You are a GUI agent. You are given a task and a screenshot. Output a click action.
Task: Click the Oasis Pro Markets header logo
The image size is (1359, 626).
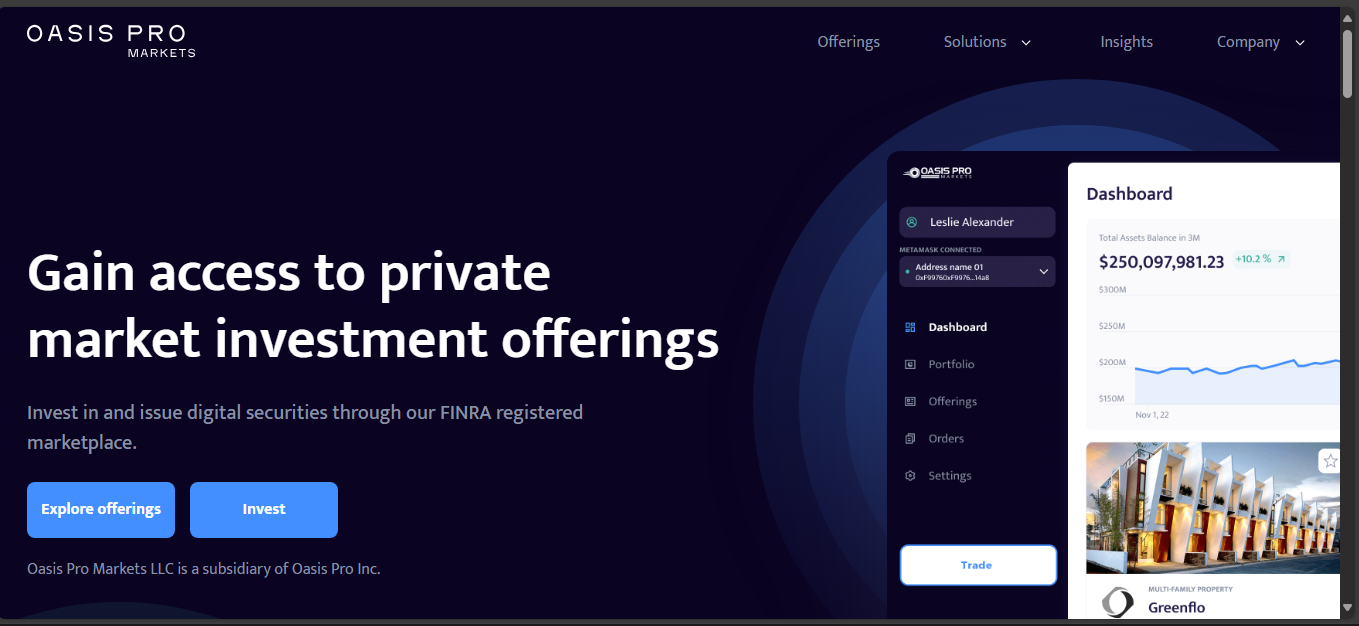pyautogui.click(x=111, y=40)
